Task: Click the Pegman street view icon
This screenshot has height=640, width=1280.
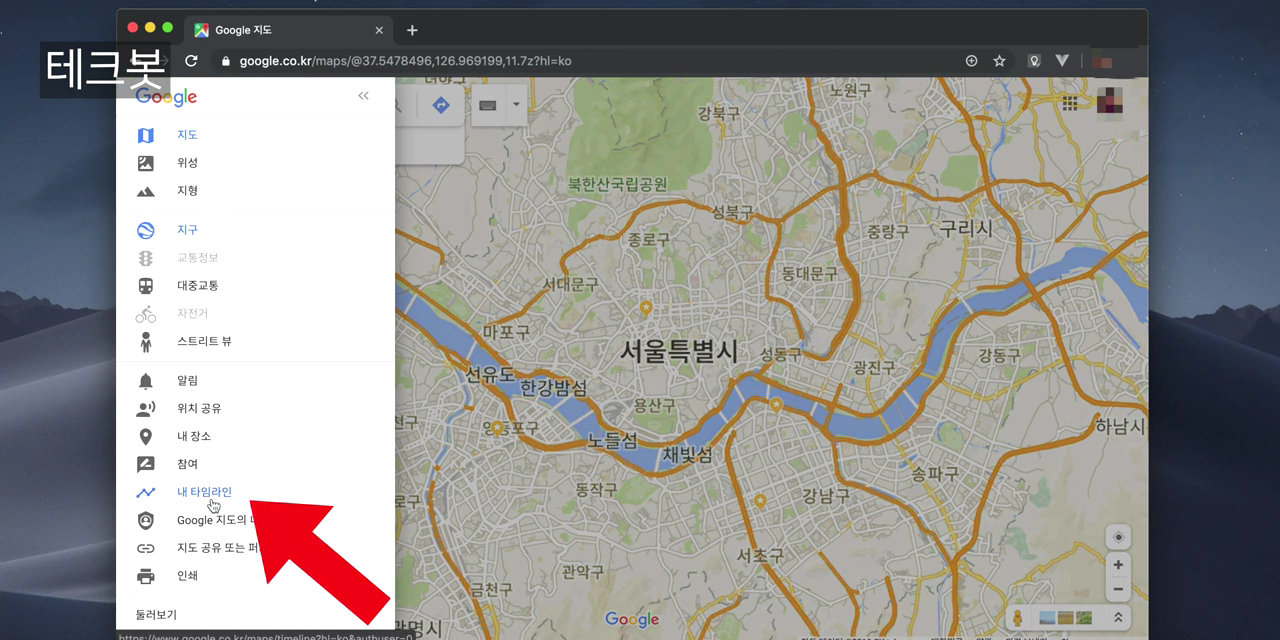Action: click(1019, 618)
